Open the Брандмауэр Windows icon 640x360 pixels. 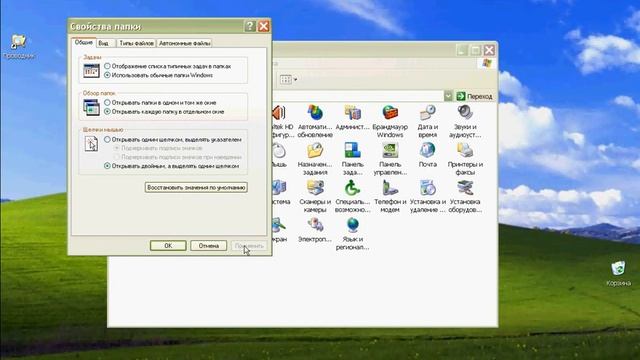(x=390, y=121)
